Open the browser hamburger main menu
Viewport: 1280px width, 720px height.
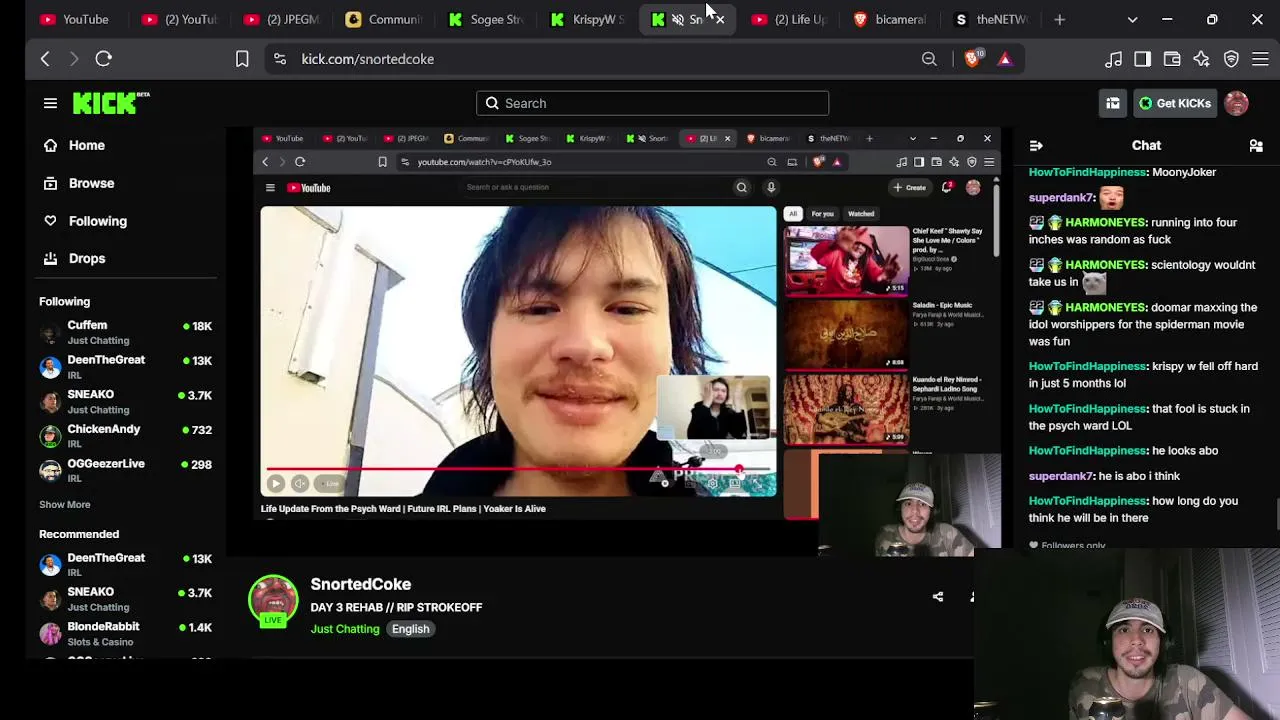coord(1260,59)
